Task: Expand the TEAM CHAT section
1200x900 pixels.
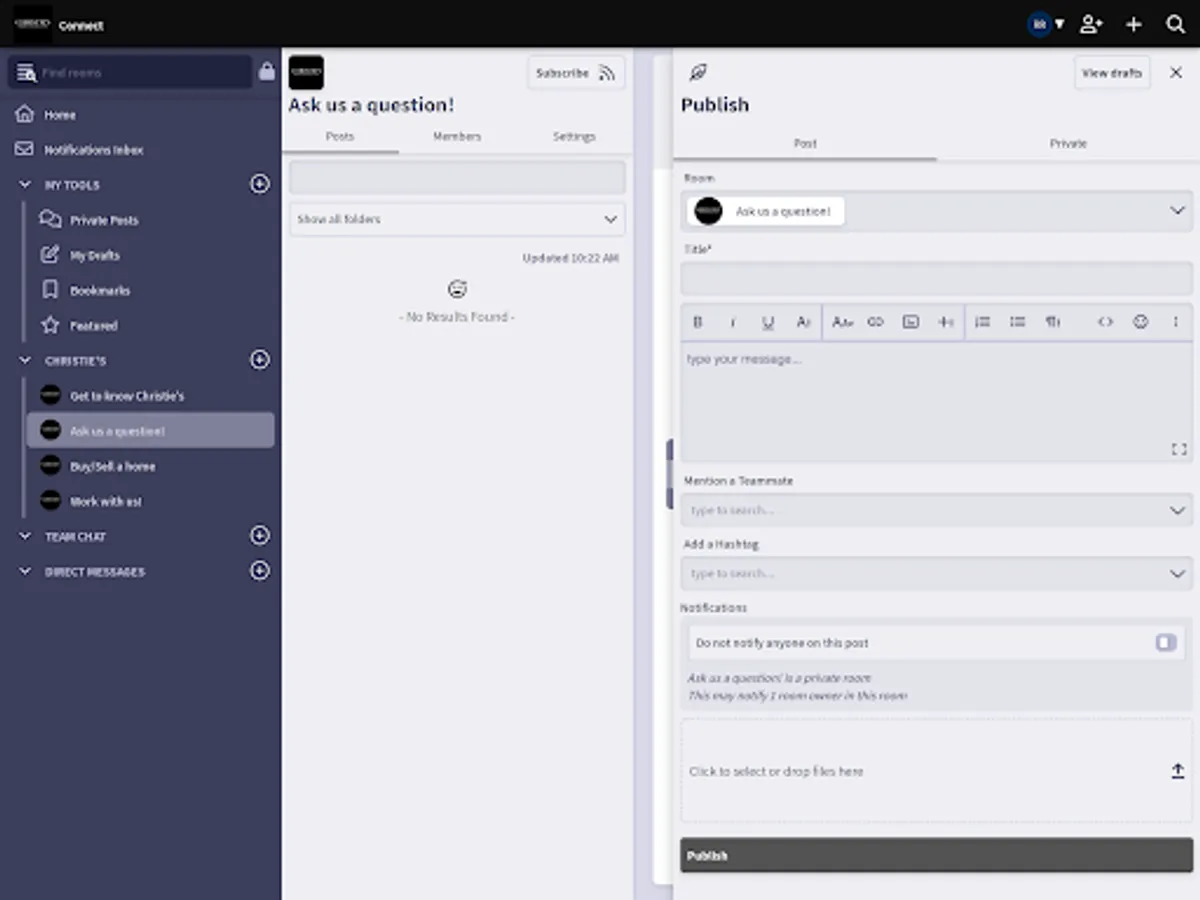Action: 25,536
